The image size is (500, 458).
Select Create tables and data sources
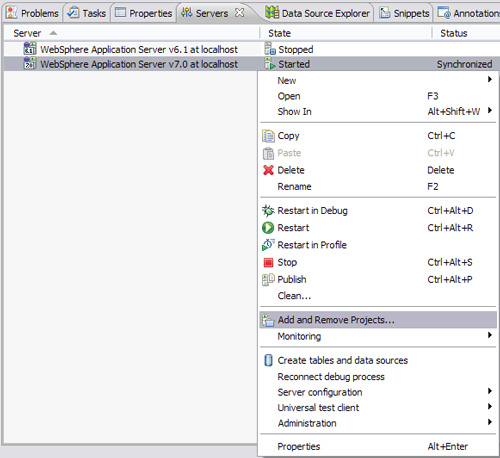[378, 360]
